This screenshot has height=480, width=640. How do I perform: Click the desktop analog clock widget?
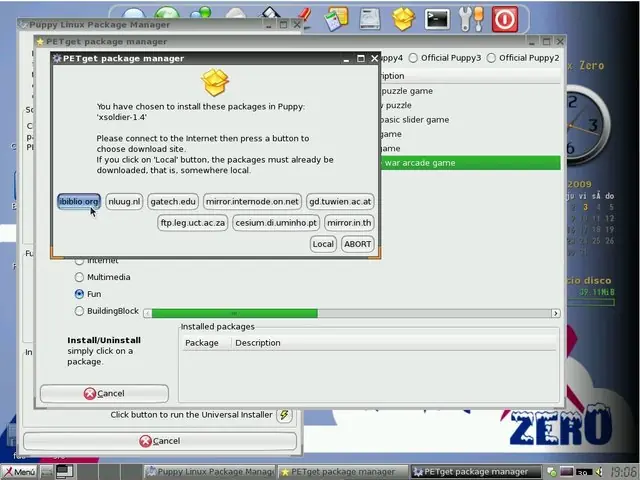tap(586, 124)
